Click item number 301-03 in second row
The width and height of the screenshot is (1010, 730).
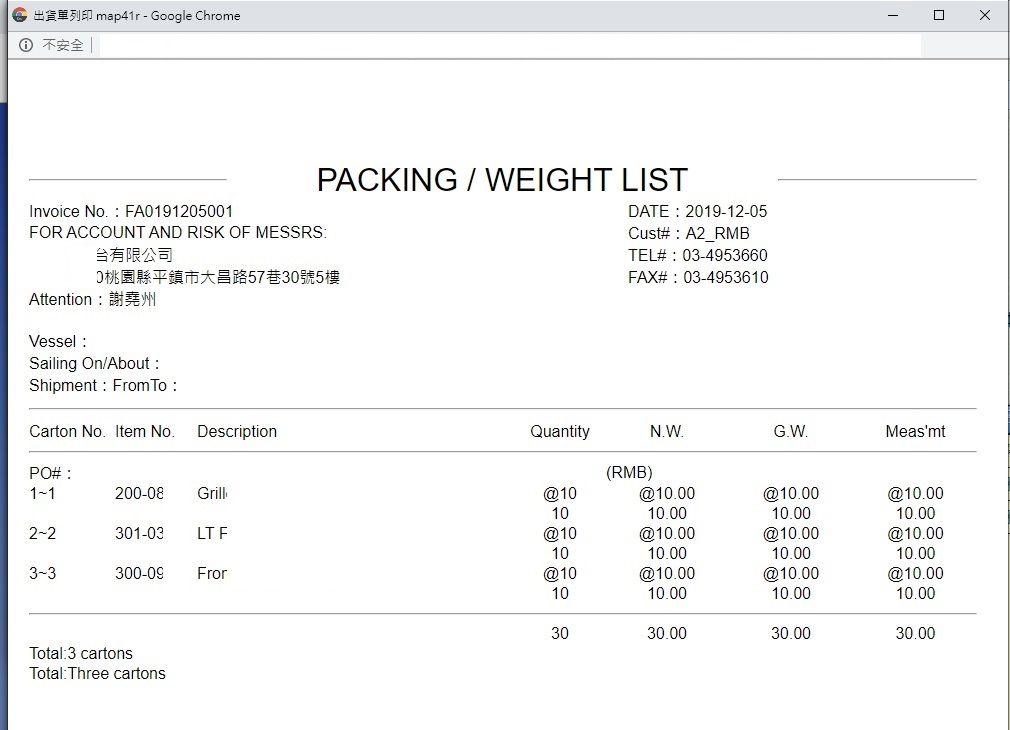point(139,533)
